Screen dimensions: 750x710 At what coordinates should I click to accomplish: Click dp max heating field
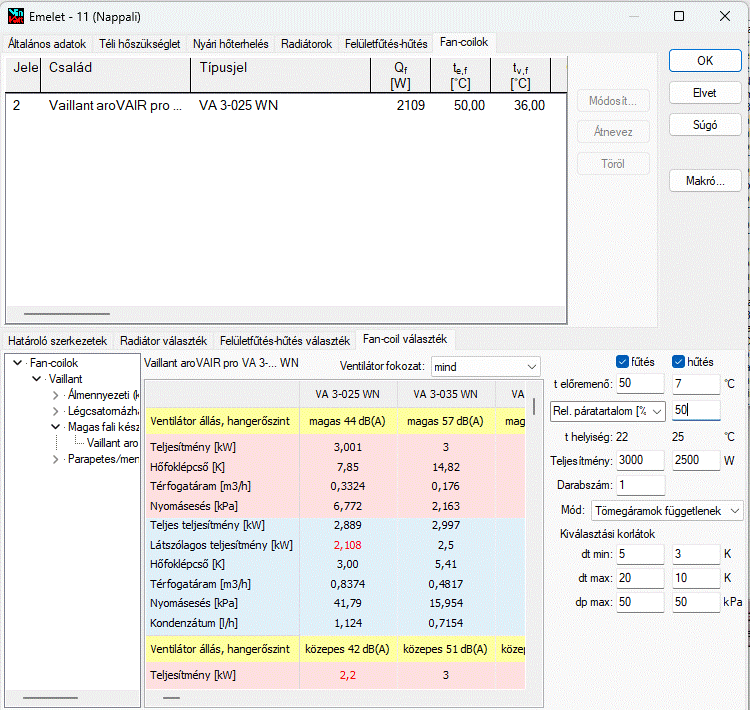[x=640, y=602]
